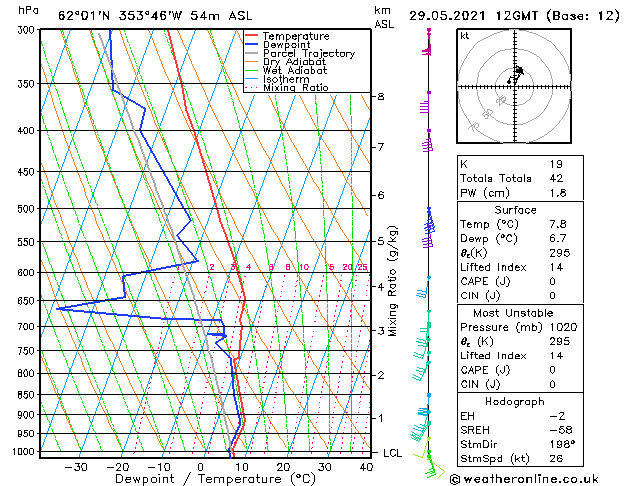The height and width of the screenshot is (486, 629).
Task: Click the 'Dewpoint / Temperature (°C)' axis title
Action: click(215, 479)
